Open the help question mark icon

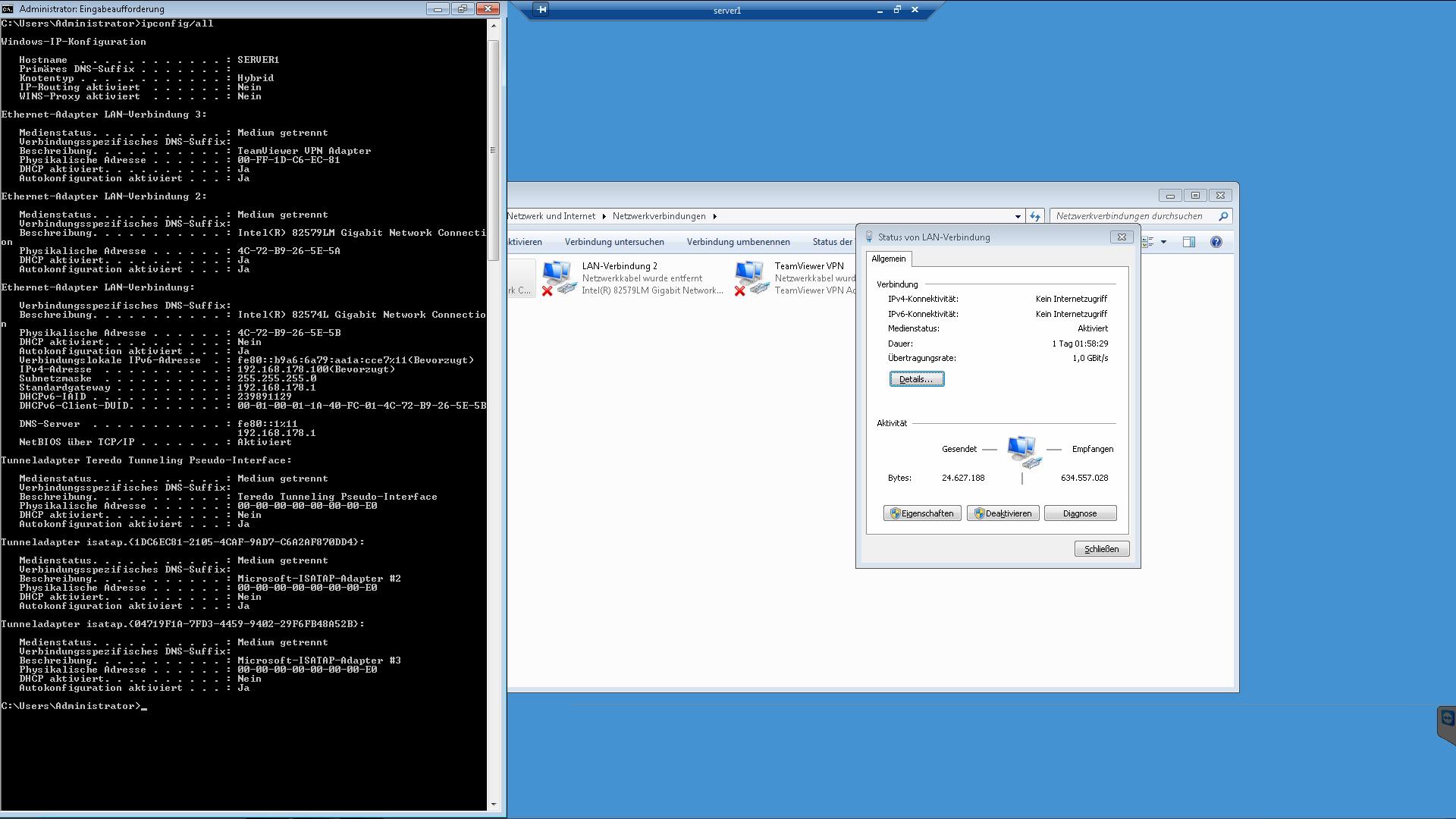click(1216, 242)
